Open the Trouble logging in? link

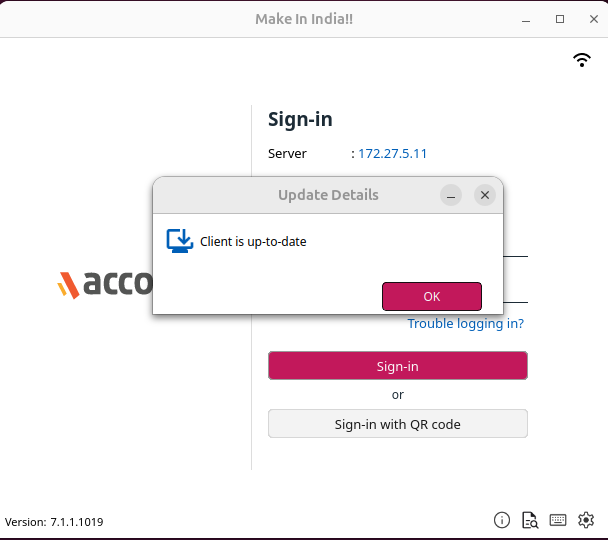coord(465,323)
